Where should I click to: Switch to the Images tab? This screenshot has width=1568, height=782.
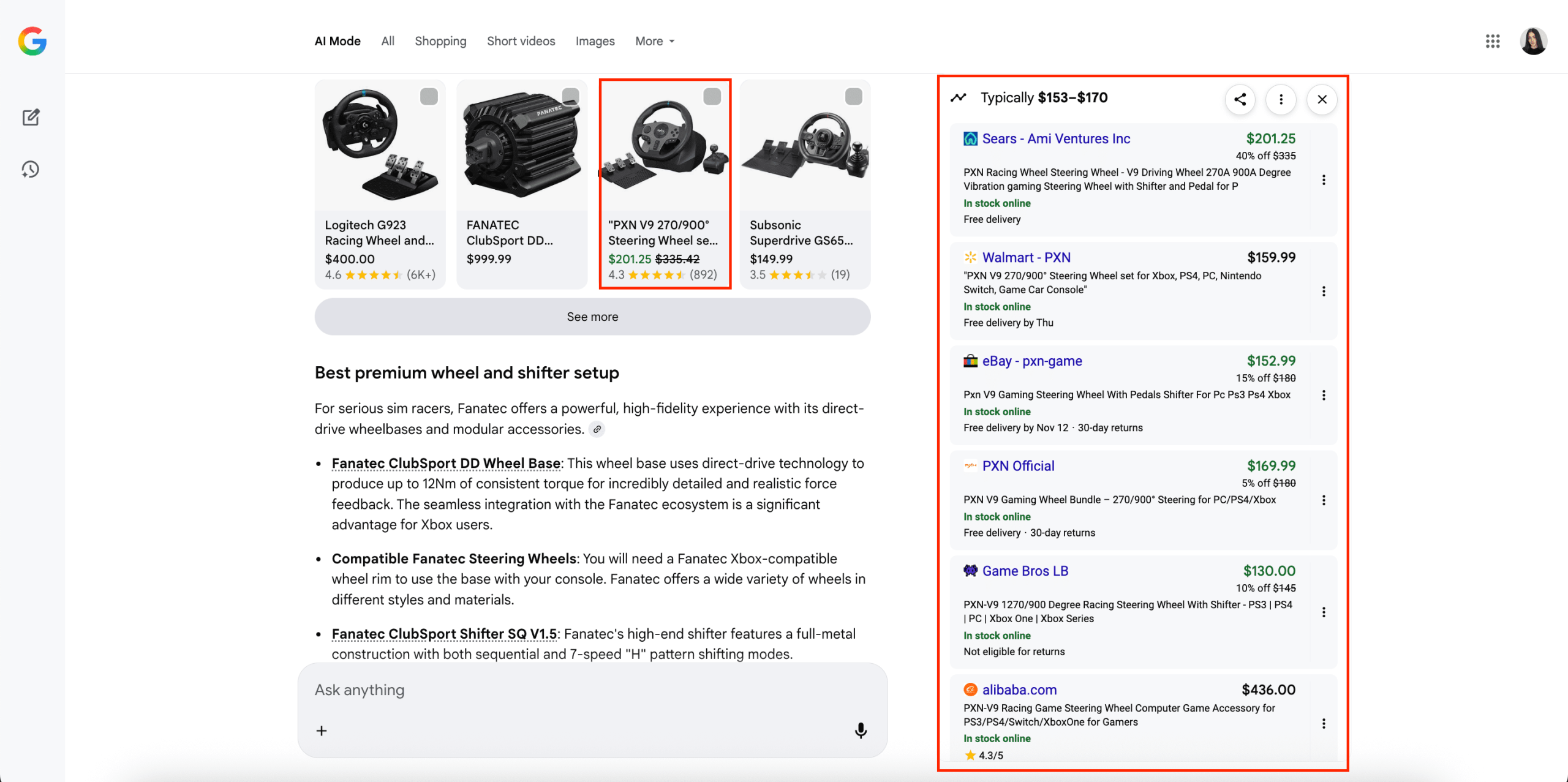click(595, 41)
